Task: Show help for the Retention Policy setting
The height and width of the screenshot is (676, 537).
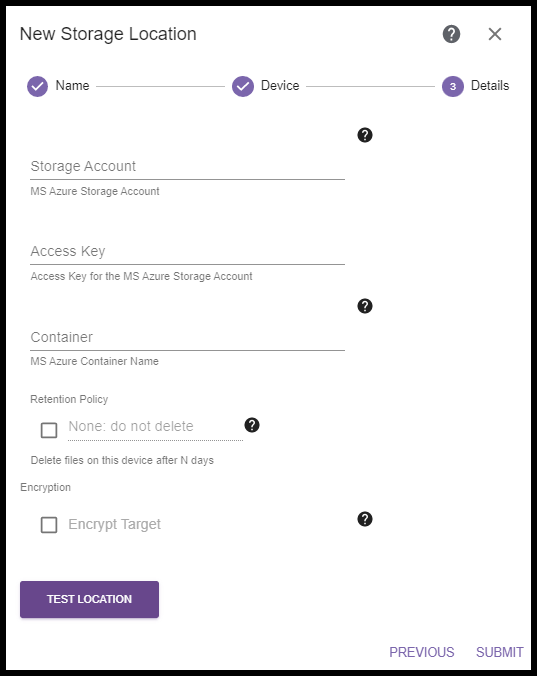Action: [252, 425]
